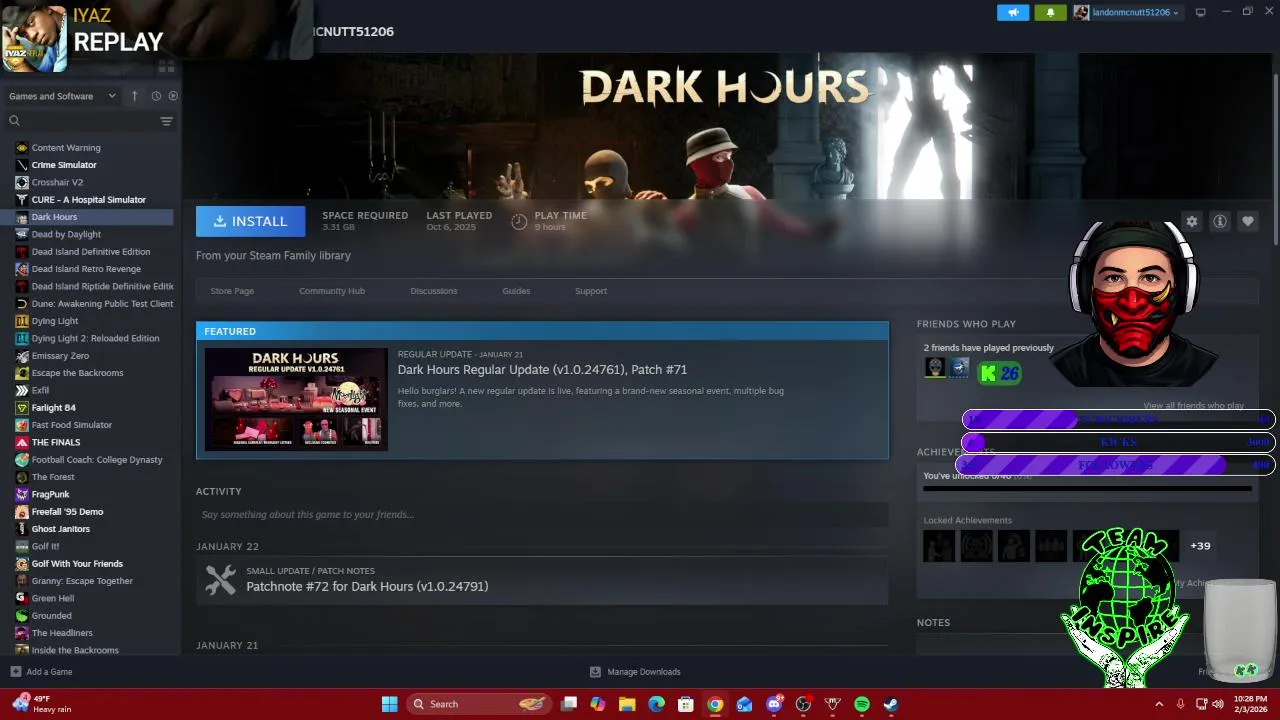Open Discord from the taskbar

coord(774,704)
